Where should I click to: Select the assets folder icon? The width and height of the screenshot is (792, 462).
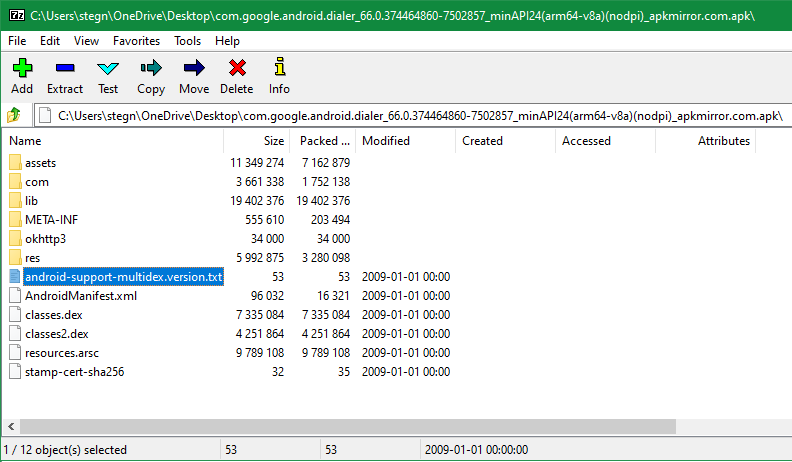click(x=15, y=163)
